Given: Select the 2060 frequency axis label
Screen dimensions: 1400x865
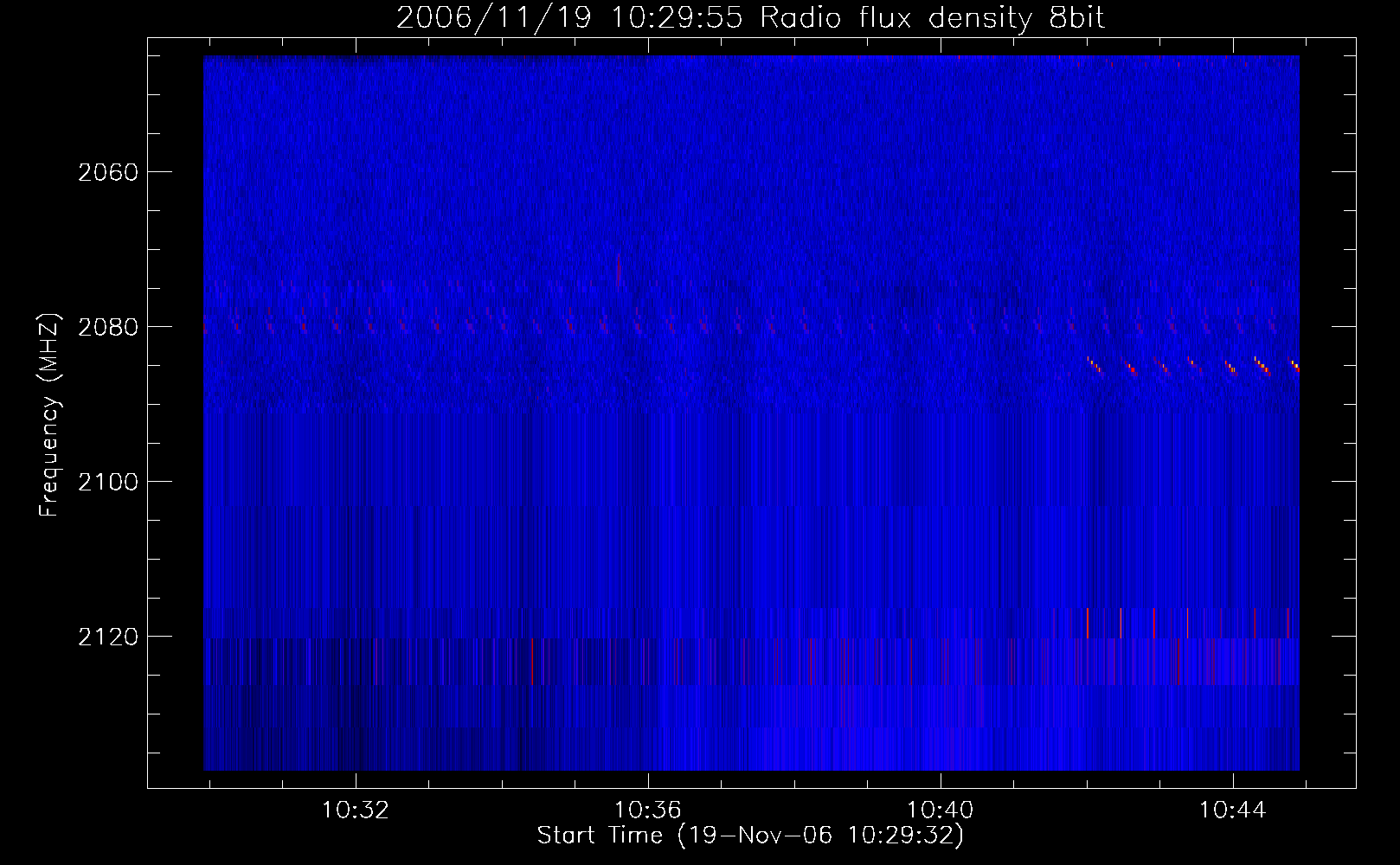Looking at the screenshot, I should 108,172.
